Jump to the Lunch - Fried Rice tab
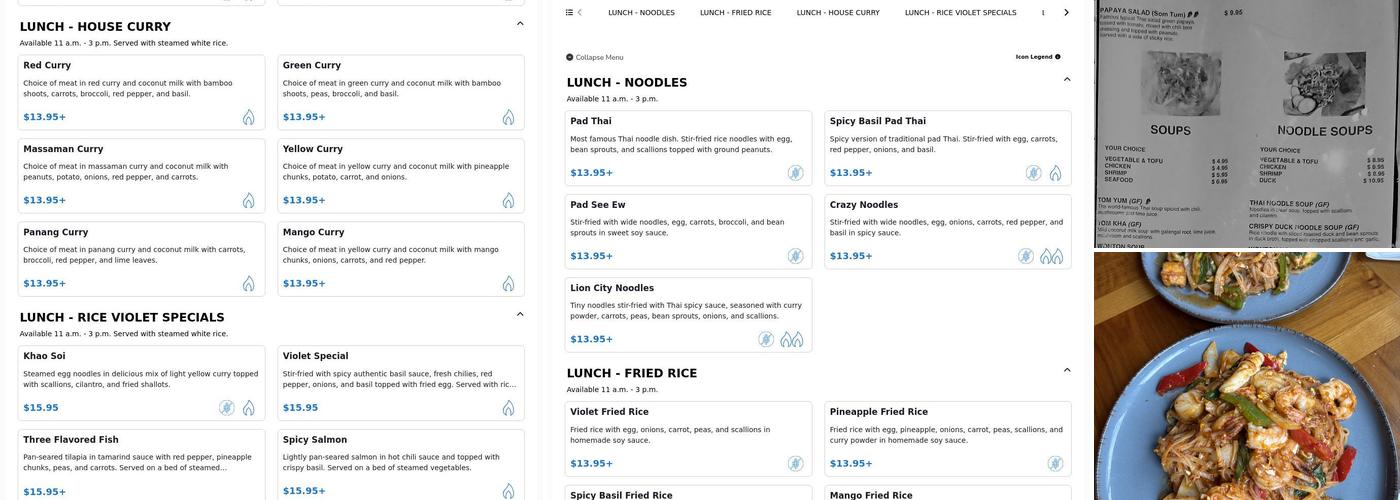This screenshot has height=500, width=1400. click(x=735, y=13)
